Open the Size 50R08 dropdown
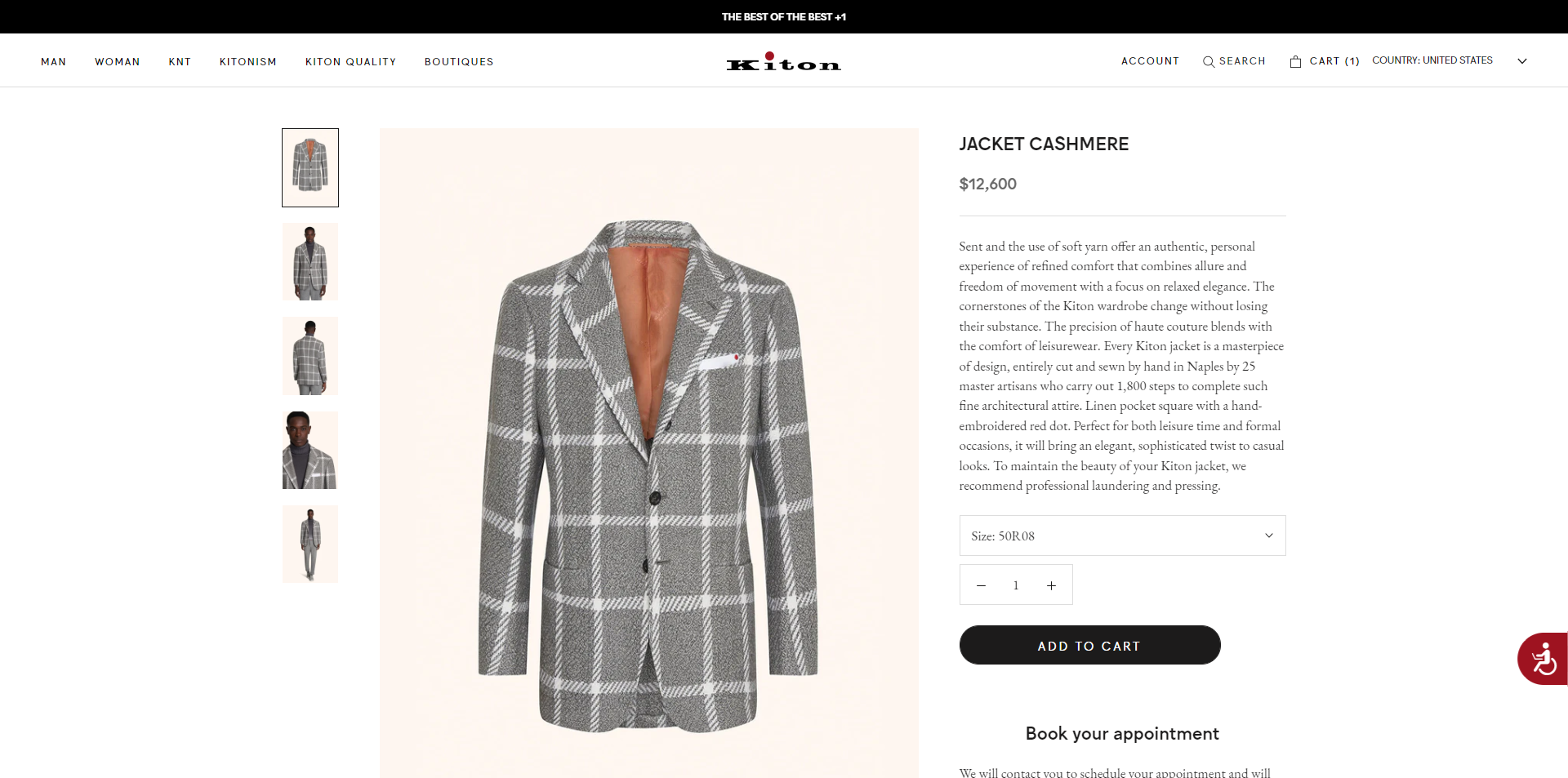The image size is (1568, 778). 1122,536
